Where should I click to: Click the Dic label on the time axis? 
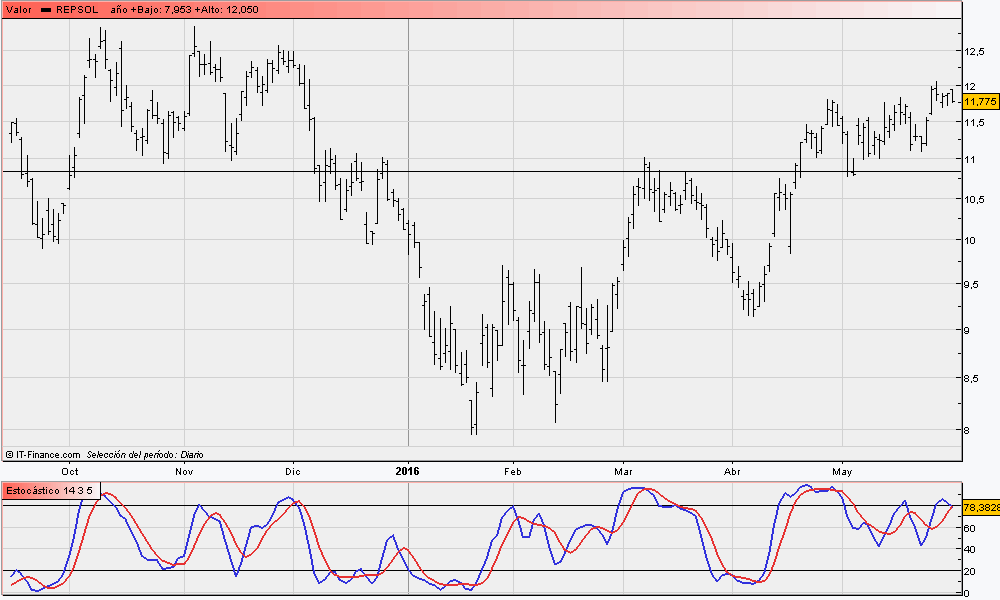293,470
